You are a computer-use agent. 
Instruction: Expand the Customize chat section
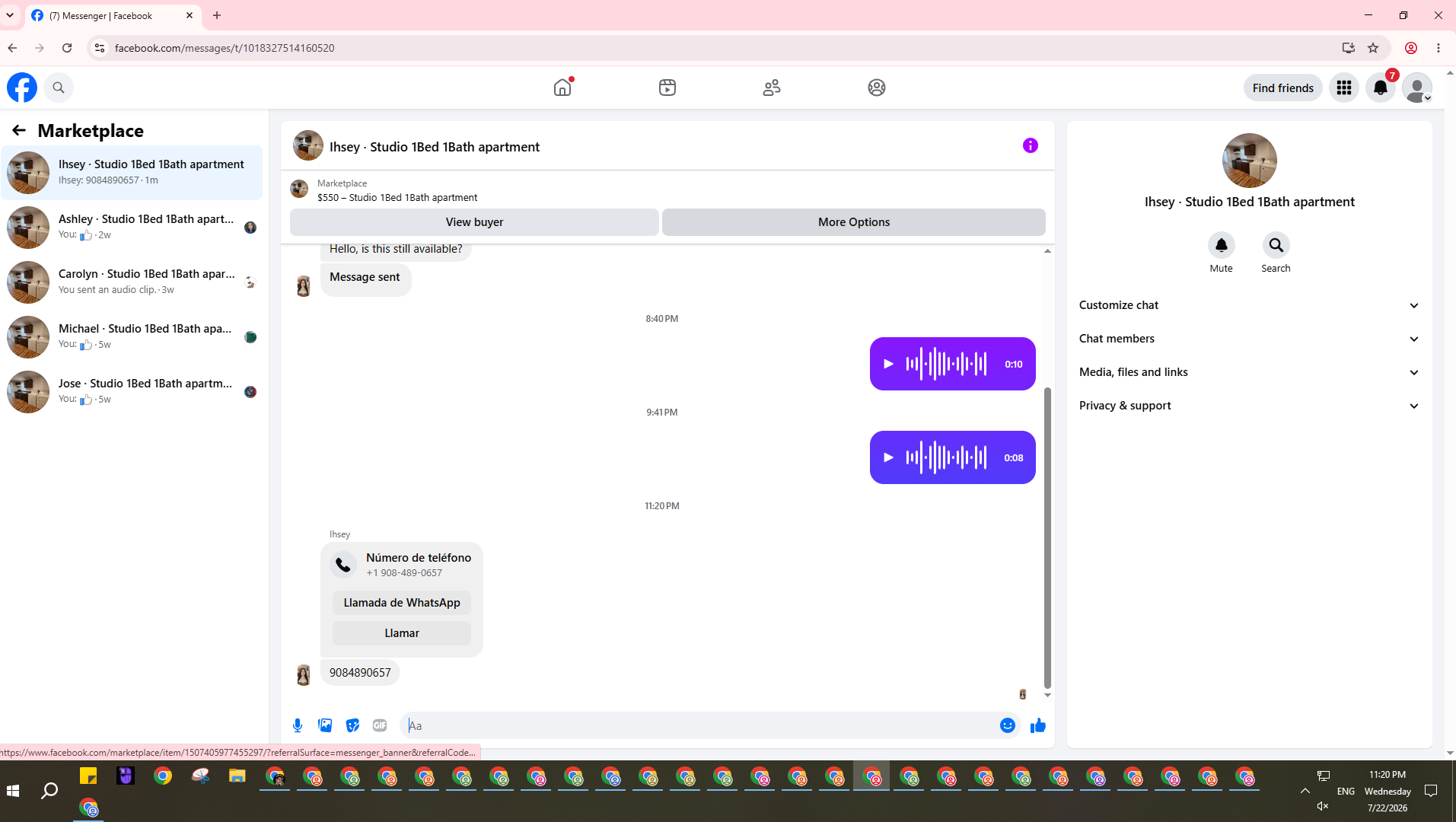click(x=1249, y=305)
